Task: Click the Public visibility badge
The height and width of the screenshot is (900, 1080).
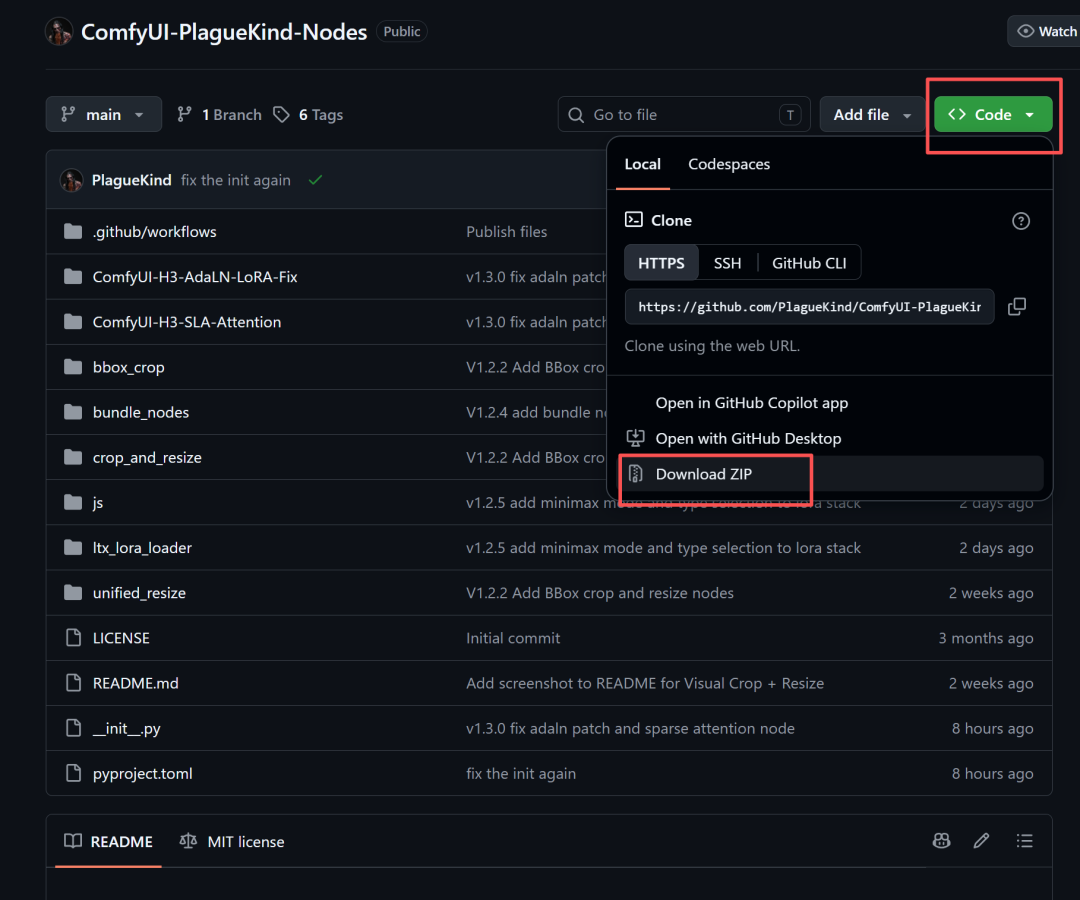Action: (402, 31)
